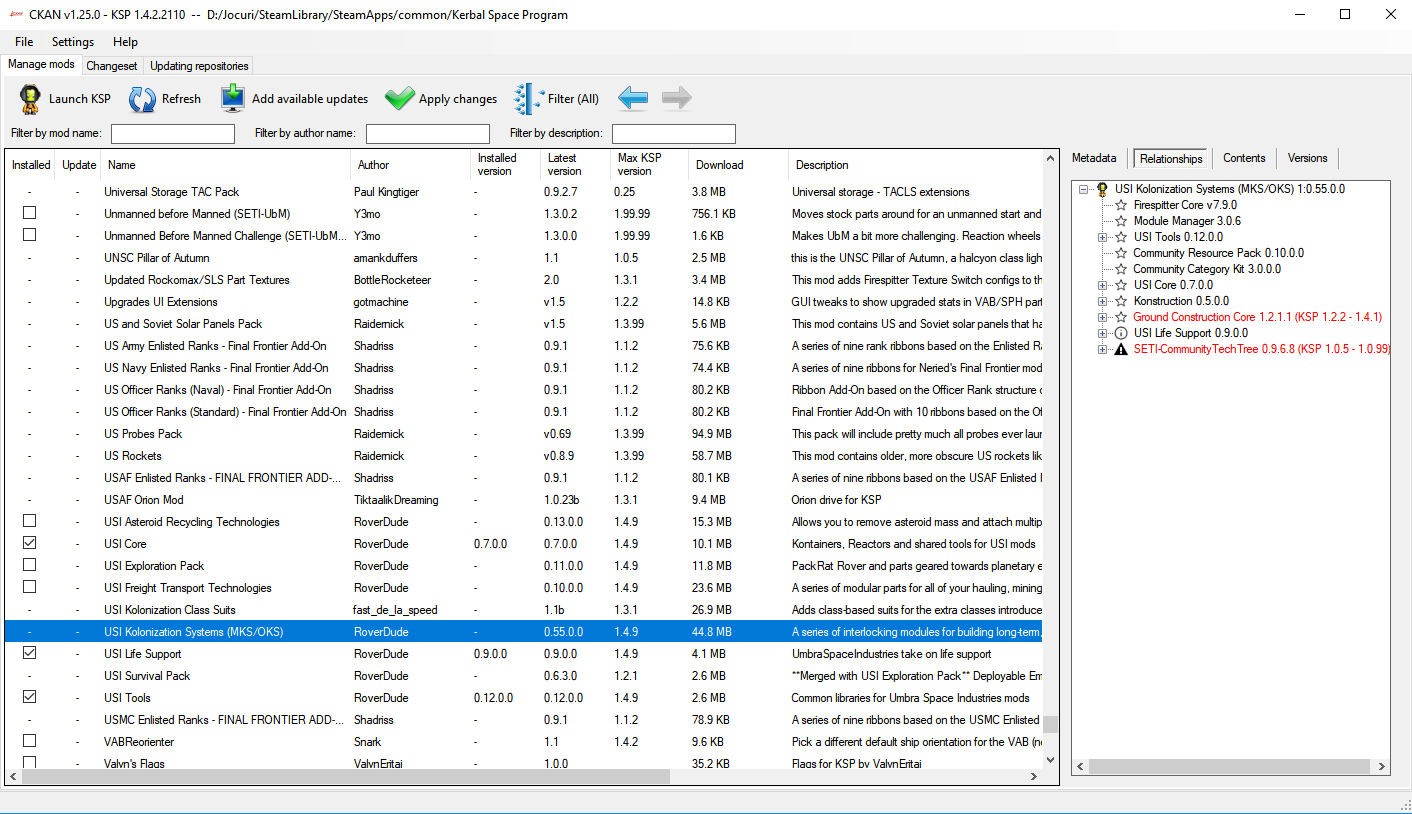Viewport: 1412px width, 814px height.
Task: Switch to the Updating repositories tab
Action: 199,66
